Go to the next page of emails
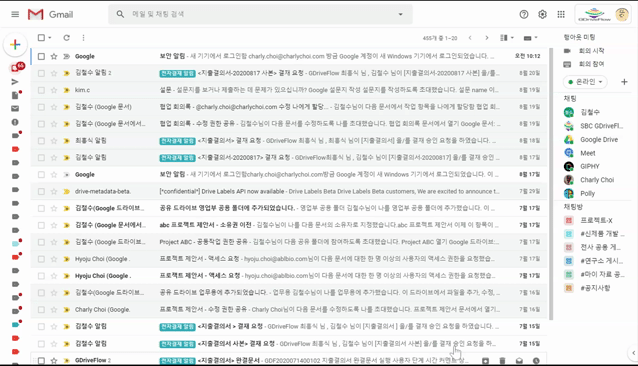 487,38
